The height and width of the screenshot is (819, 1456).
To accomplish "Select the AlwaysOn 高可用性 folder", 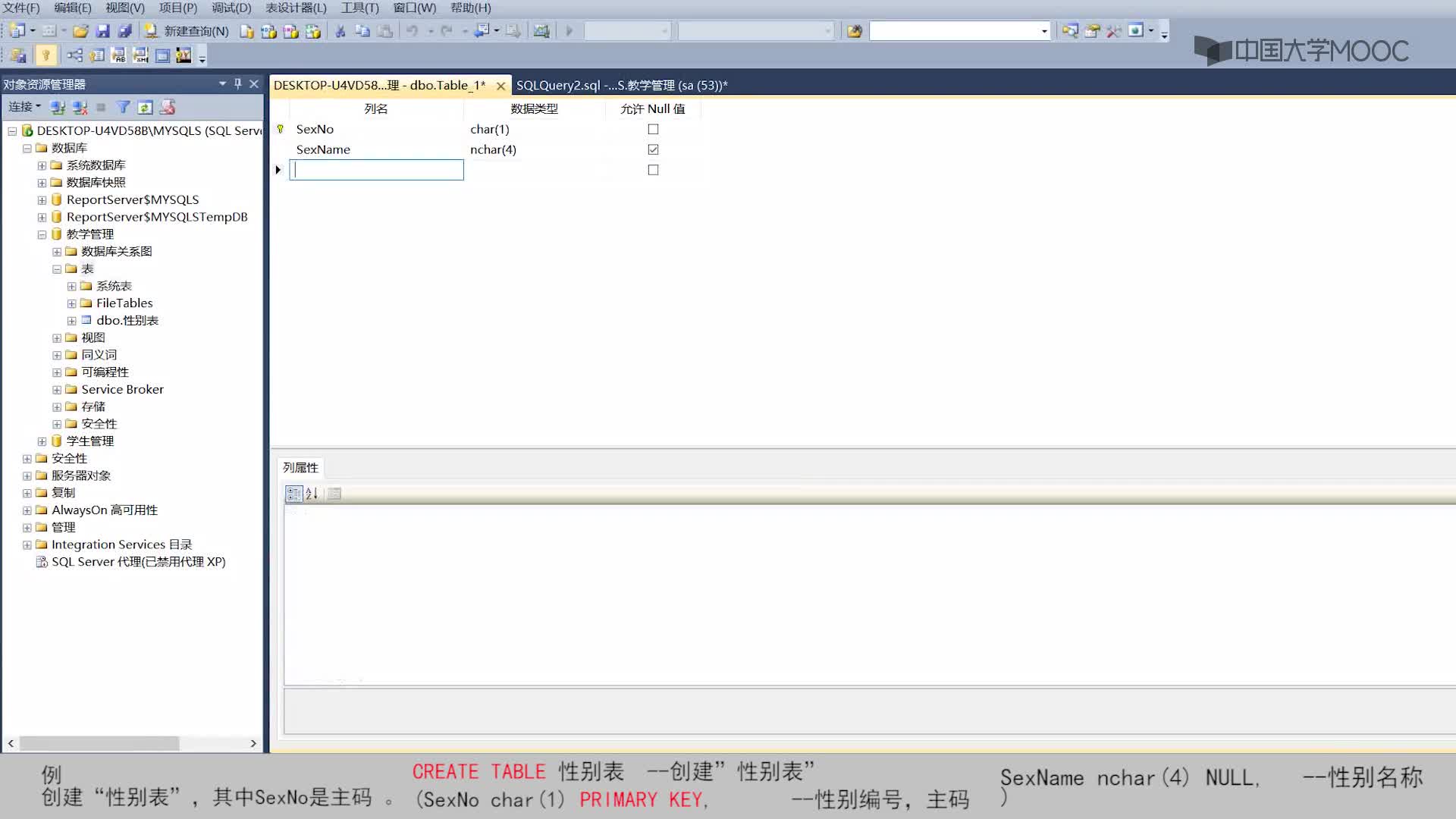I will 105,510.
